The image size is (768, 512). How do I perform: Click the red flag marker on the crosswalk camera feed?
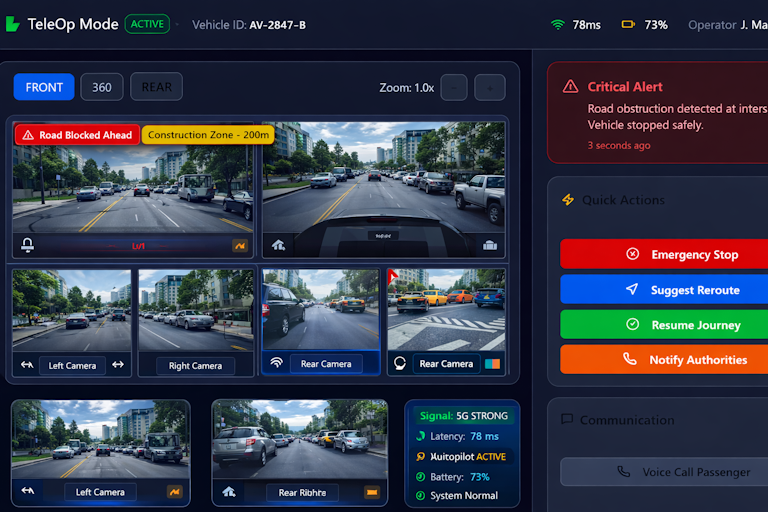(392, 276)
